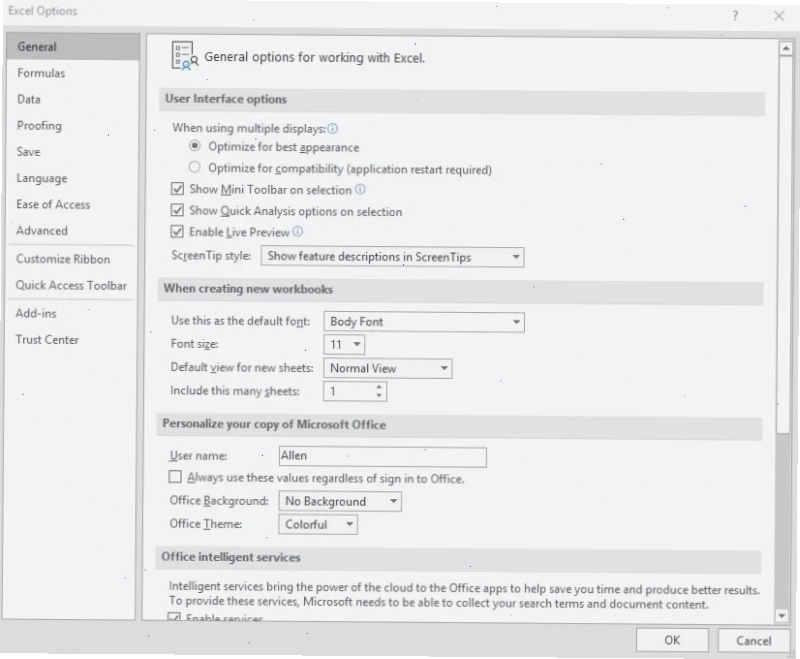Decrease the number of sheets with down arrow
Image resolution: width=800 pixels, height=659 pixels.
379,395
